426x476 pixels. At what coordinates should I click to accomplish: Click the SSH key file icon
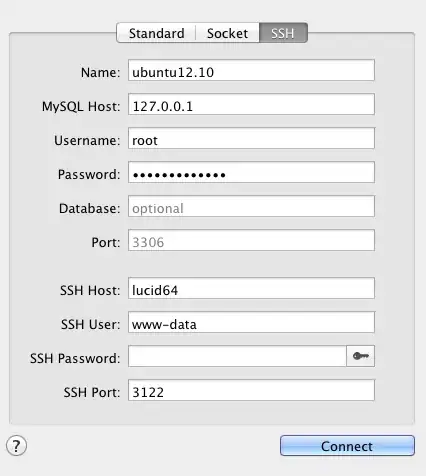click(x=360, y=356)
